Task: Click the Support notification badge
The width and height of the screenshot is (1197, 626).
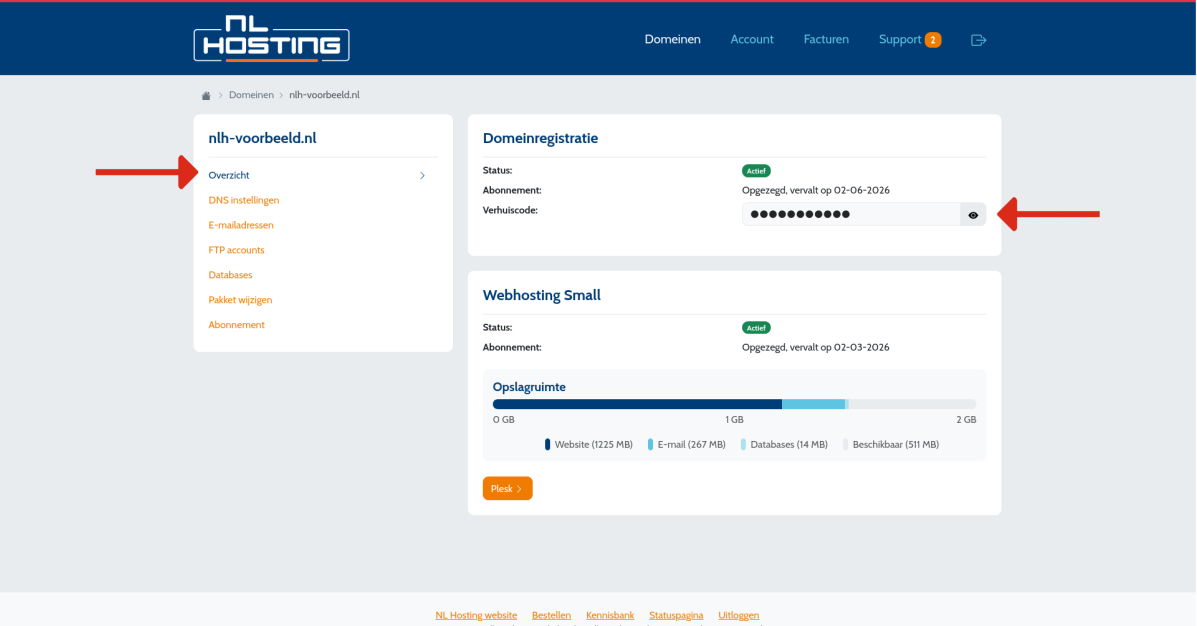Action: (933, 40)
